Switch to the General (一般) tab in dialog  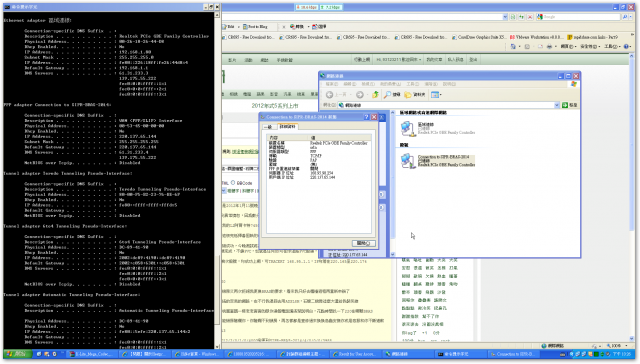pos(269,127)
